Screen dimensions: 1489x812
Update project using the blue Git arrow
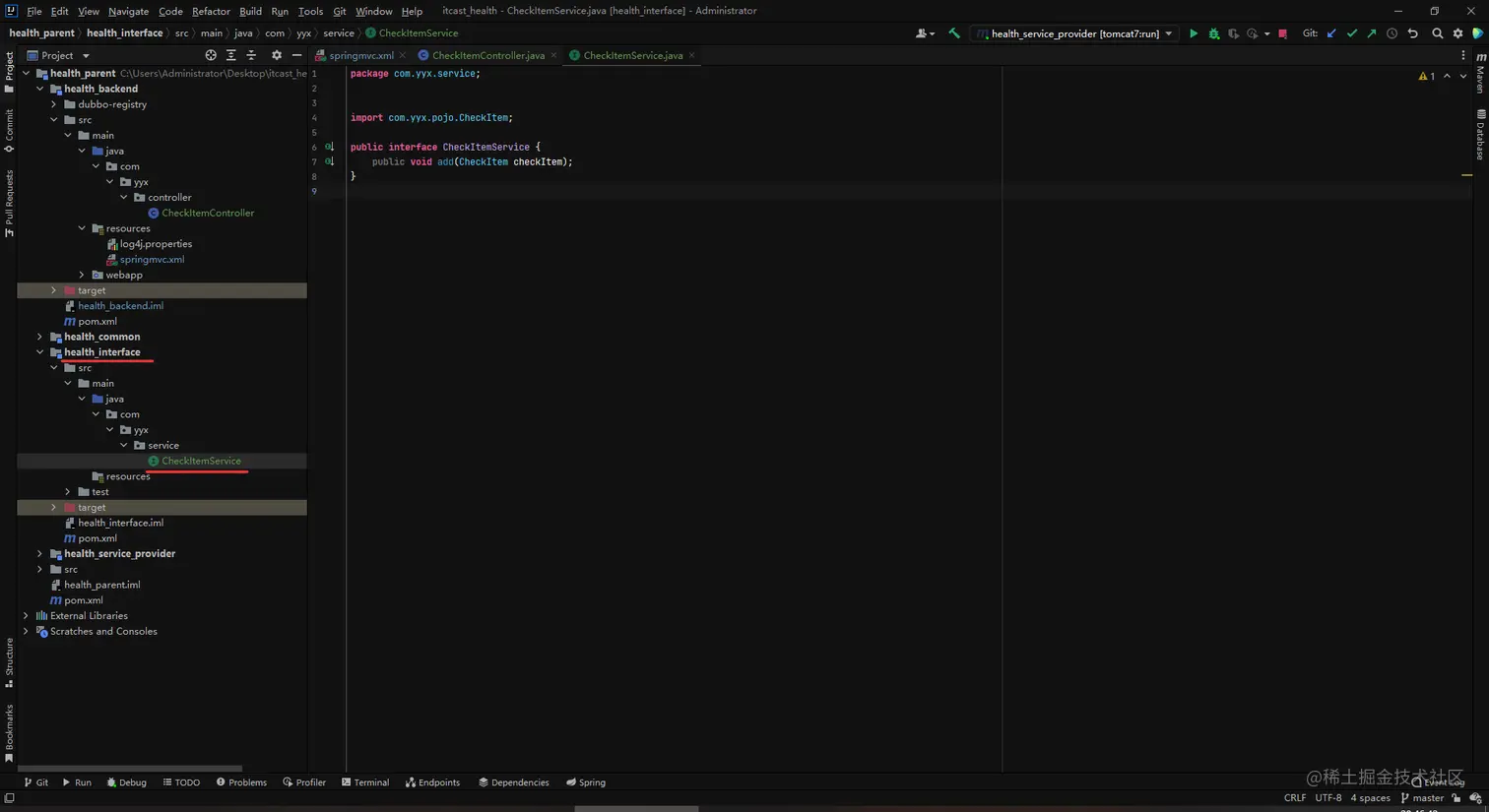pyautogui.click(x=1331, y=33)
